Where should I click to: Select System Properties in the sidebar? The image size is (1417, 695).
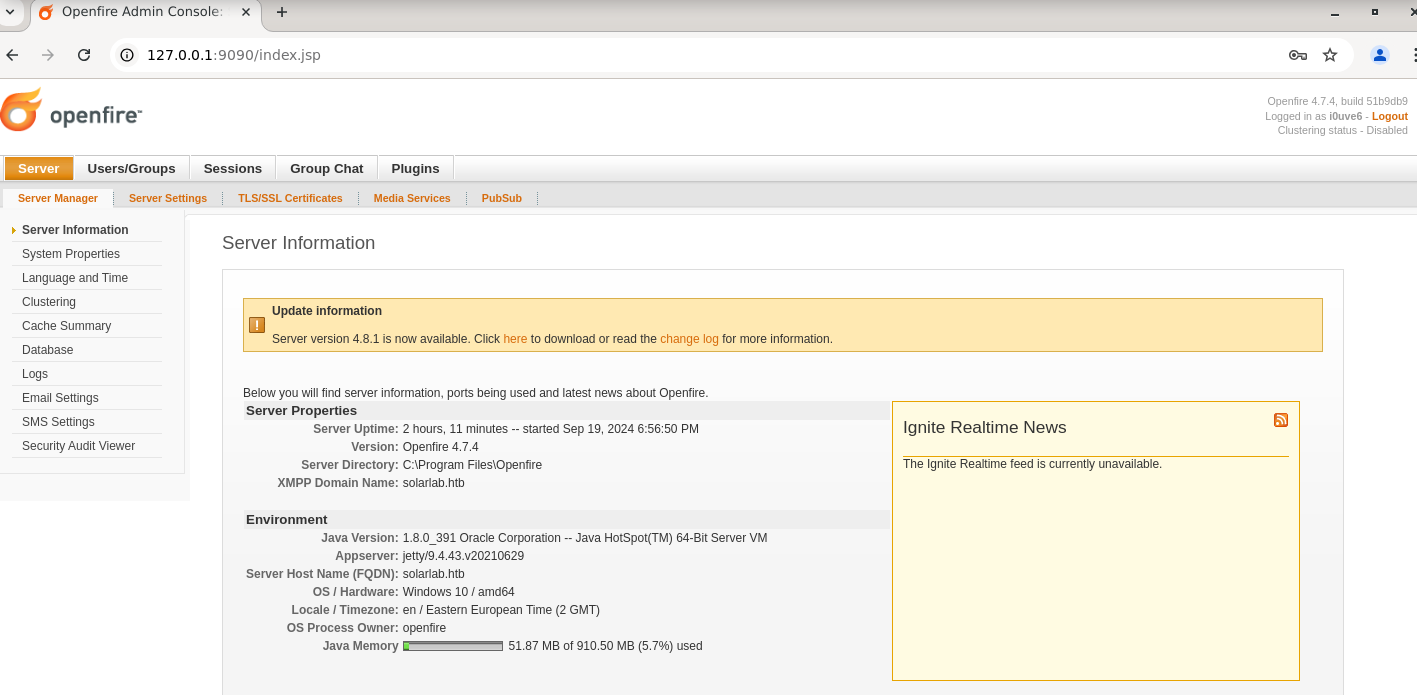pos(71,254)
